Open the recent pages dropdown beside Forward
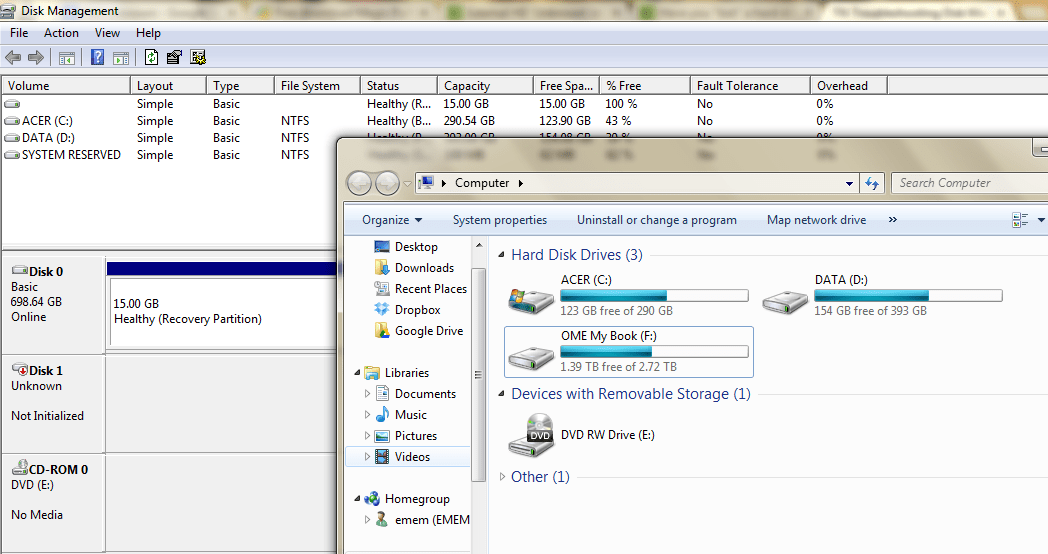The width and height of the screenshot is (1048, 554). pos(407,184)
